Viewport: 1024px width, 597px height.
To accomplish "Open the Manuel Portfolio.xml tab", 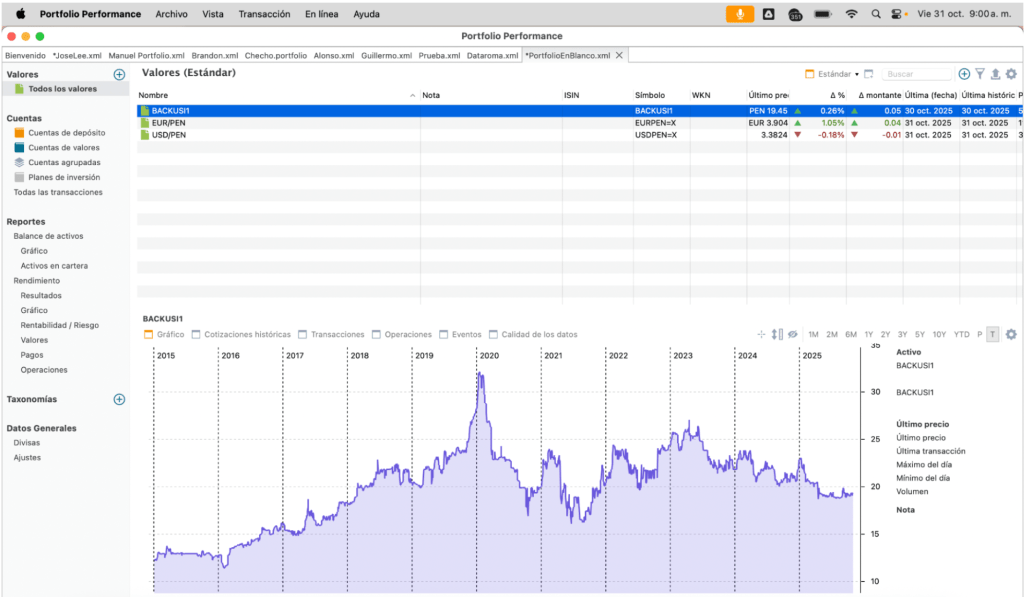I will click(x=146, y=55).
